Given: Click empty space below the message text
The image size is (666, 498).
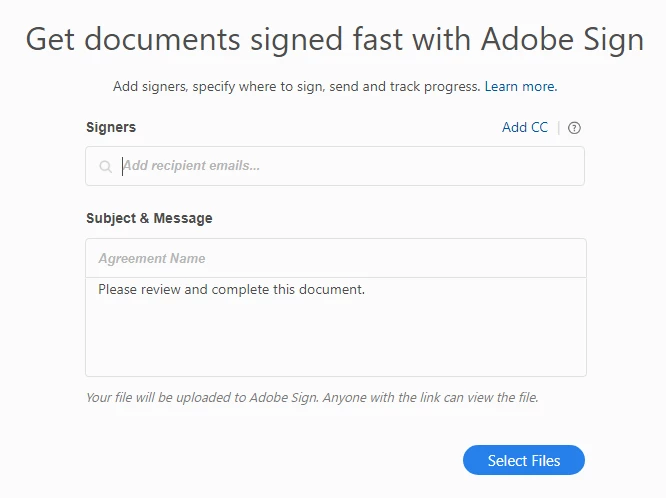Looking at the screenshot, I should click(x=335, y=340).
